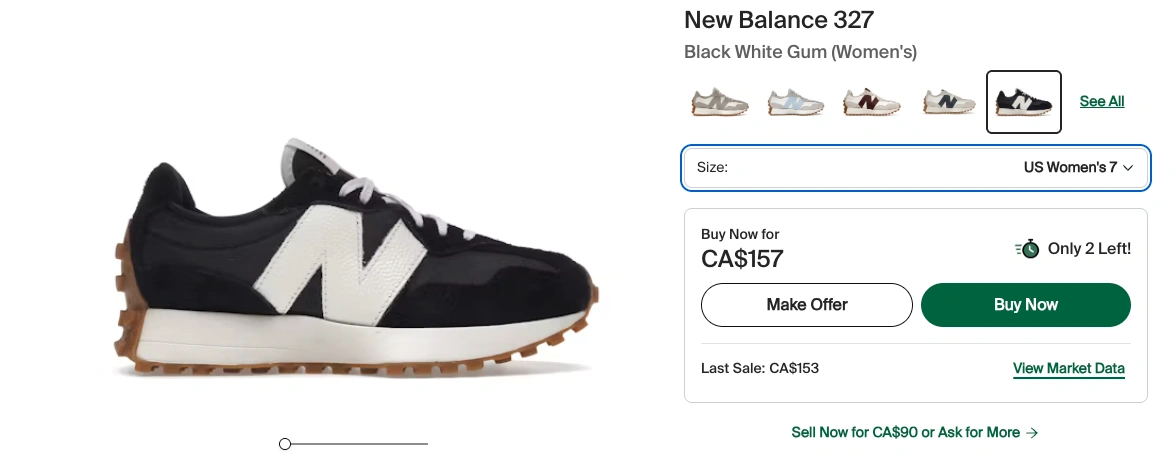Click the arrow icon after Ask for More
This screenshot has height=460, width=1176.
coord(1032,433)
